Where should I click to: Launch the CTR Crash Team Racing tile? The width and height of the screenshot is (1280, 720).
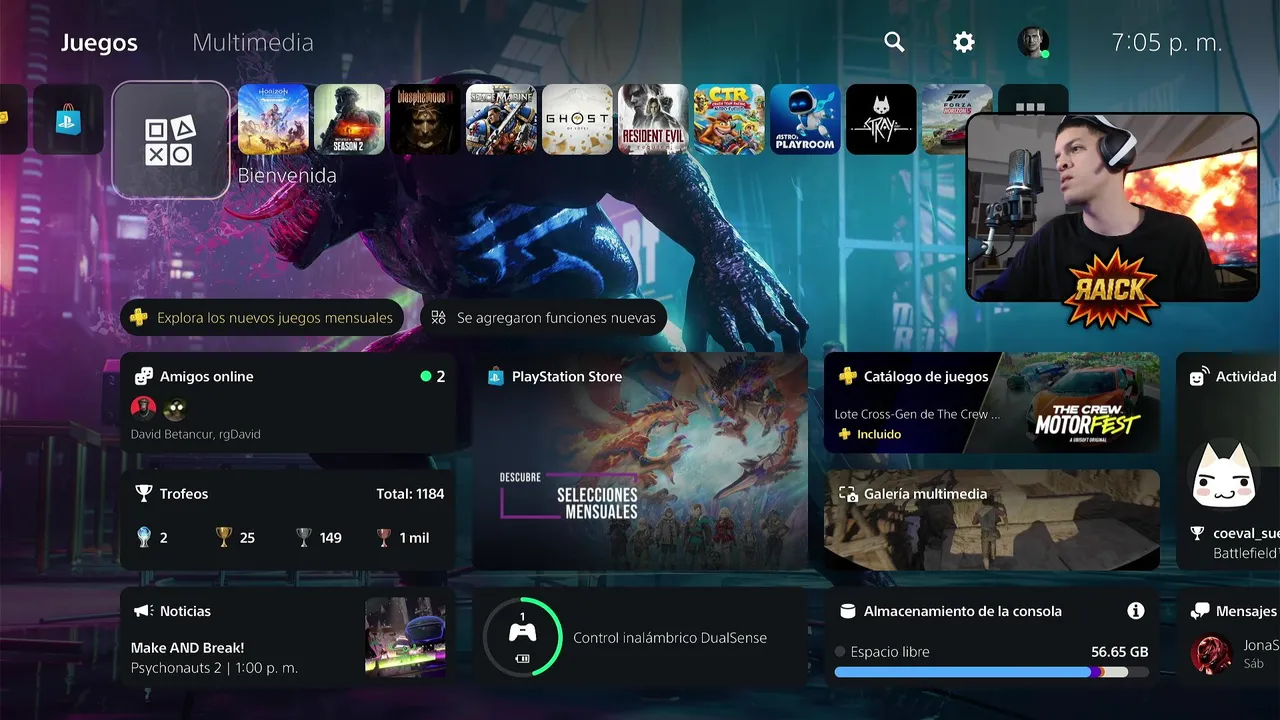[729, 119]
